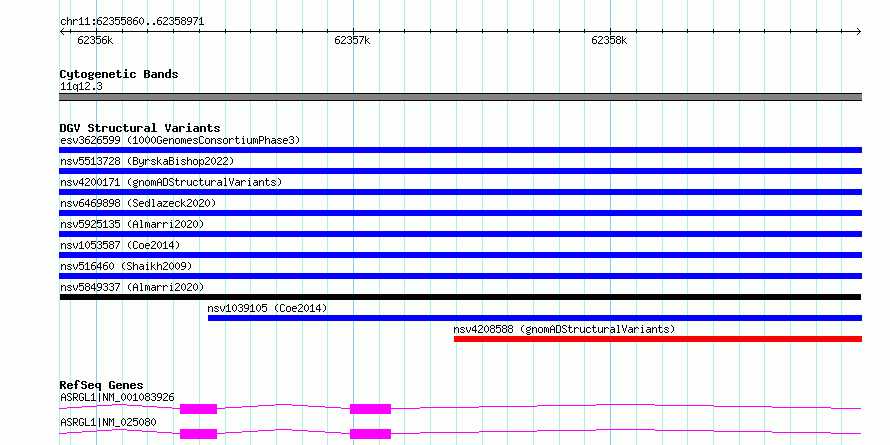This screenshot has height=445, width=890.
Task: Click the esv3626599 structural variant bar
Action: [460, 150]
